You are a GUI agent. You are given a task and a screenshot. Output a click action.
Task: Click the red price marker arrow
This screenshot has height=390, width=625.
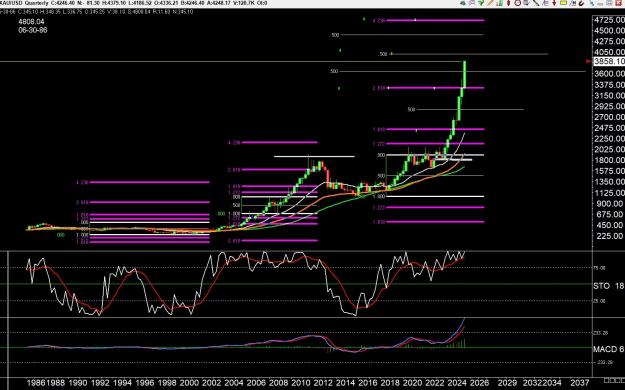point(588,61)
